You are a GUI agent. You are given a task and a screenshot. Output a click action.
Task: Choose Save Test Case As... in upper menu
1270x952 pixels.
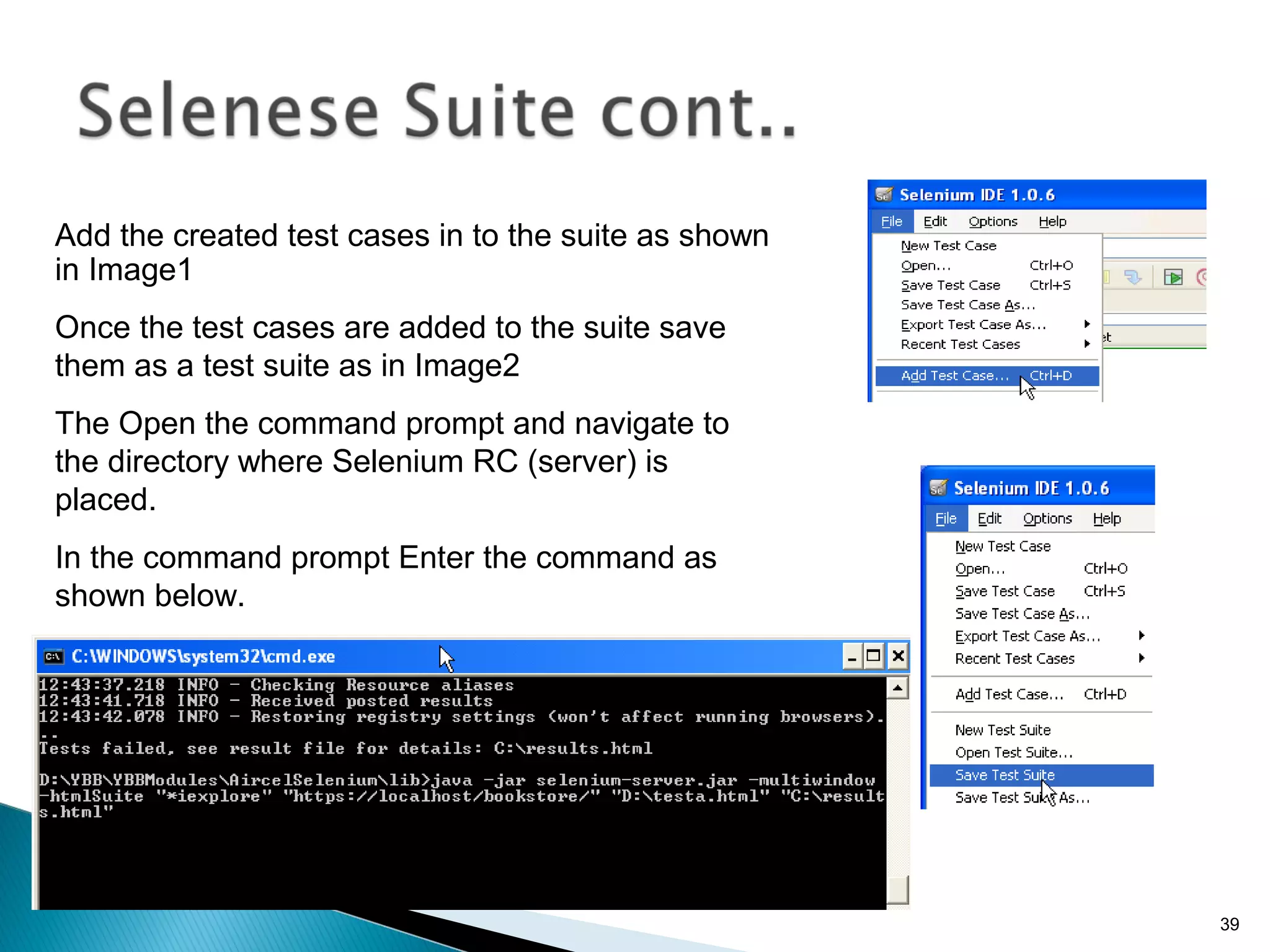[x=987, y=305]
